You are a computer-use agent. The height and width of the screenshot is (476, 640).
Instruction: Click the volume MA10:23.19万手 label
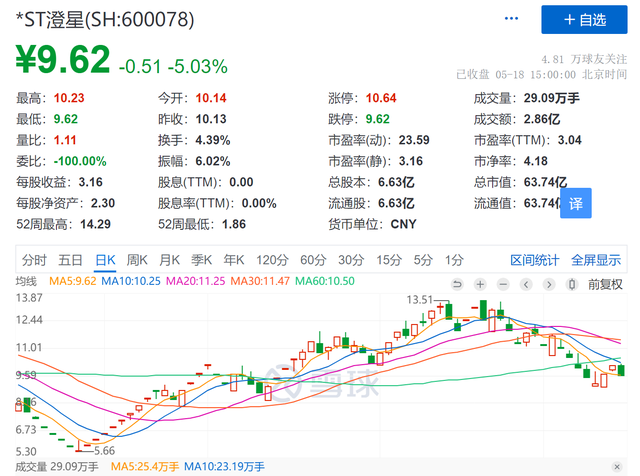(x=224, y=467)
